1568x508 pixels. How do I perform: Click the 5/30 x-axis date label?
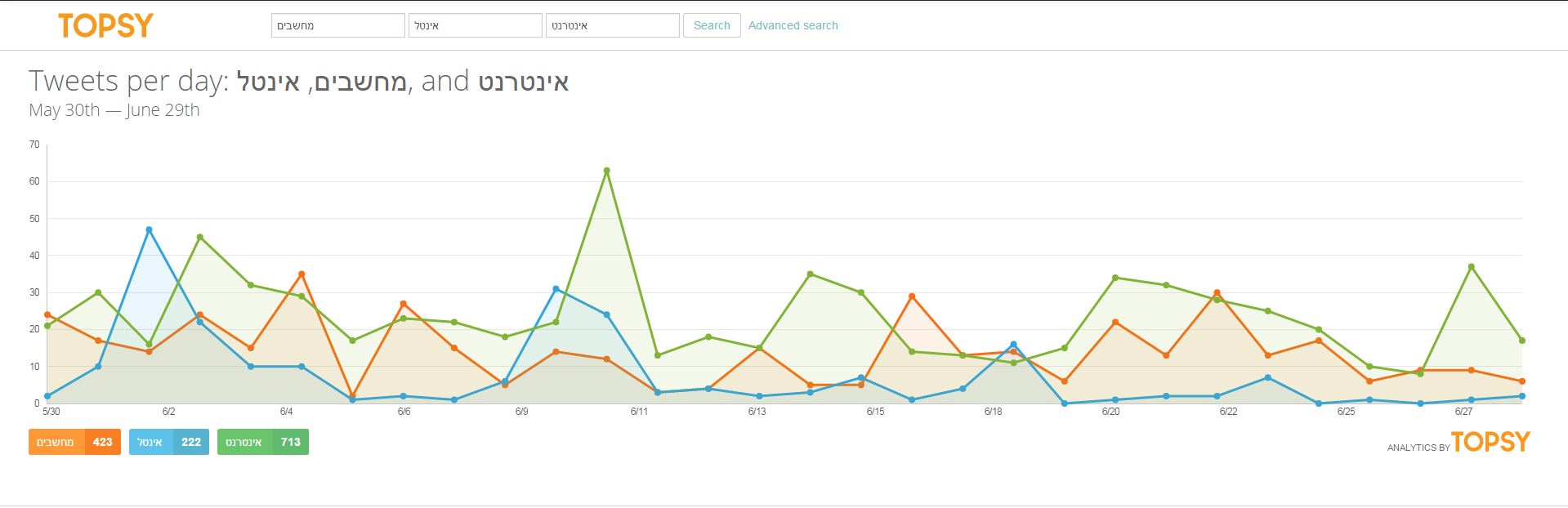[51, 412]
